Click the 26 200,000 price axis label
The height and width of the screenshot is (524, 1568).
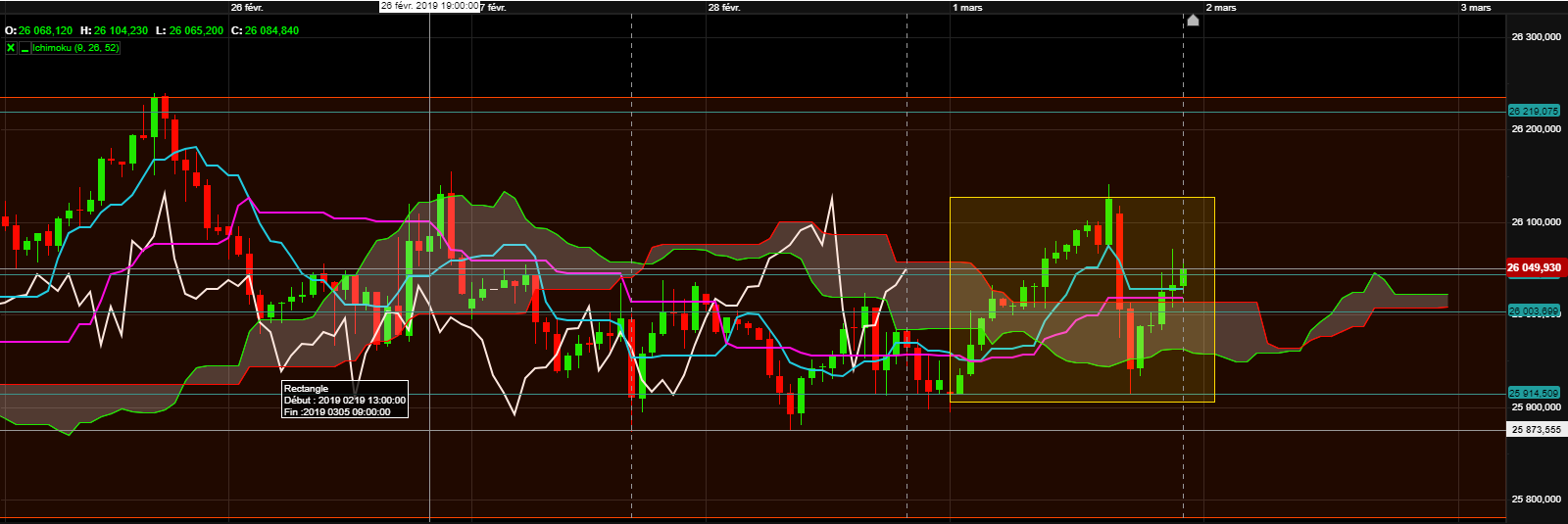(1536, 128)
